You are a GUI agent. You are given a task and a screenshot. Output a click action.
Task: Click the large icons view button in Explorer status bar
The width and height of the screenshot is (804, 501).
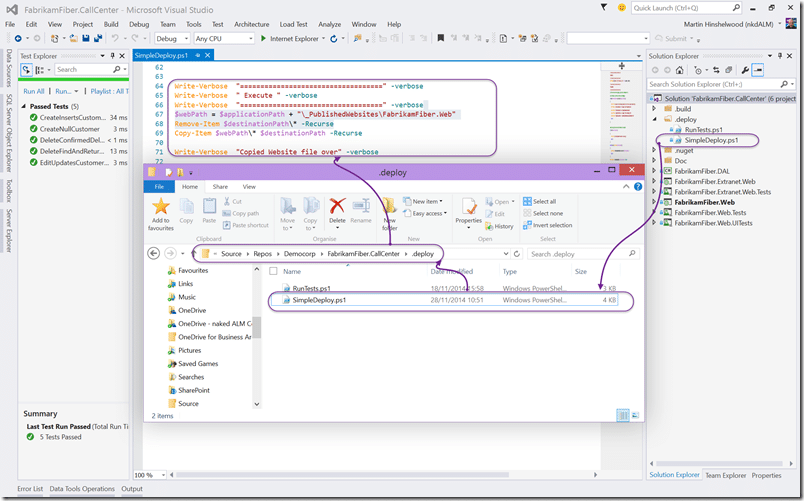tap(635, 415)
